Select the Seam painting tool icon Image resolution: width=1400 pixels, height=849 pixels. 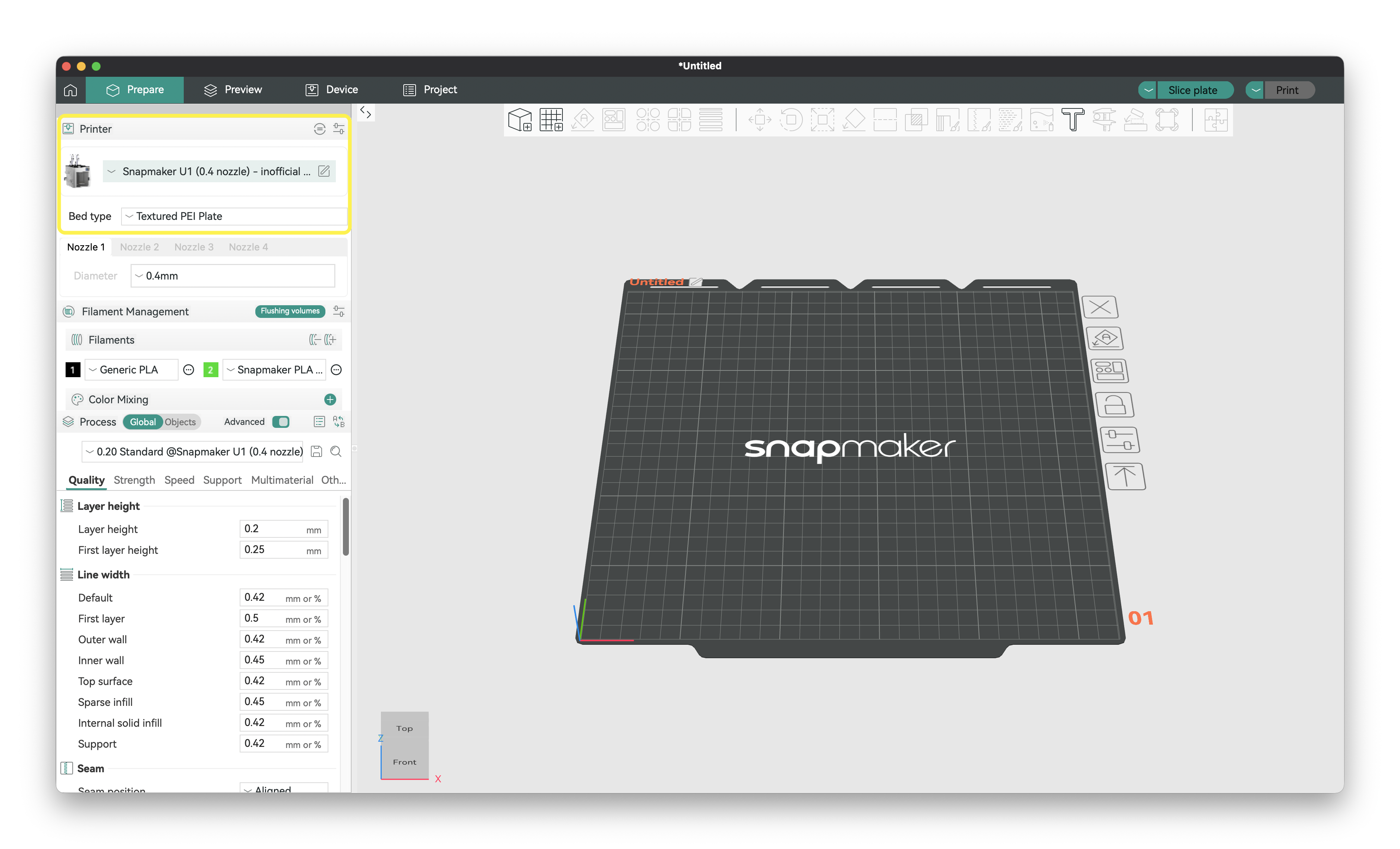coord(978,120)
